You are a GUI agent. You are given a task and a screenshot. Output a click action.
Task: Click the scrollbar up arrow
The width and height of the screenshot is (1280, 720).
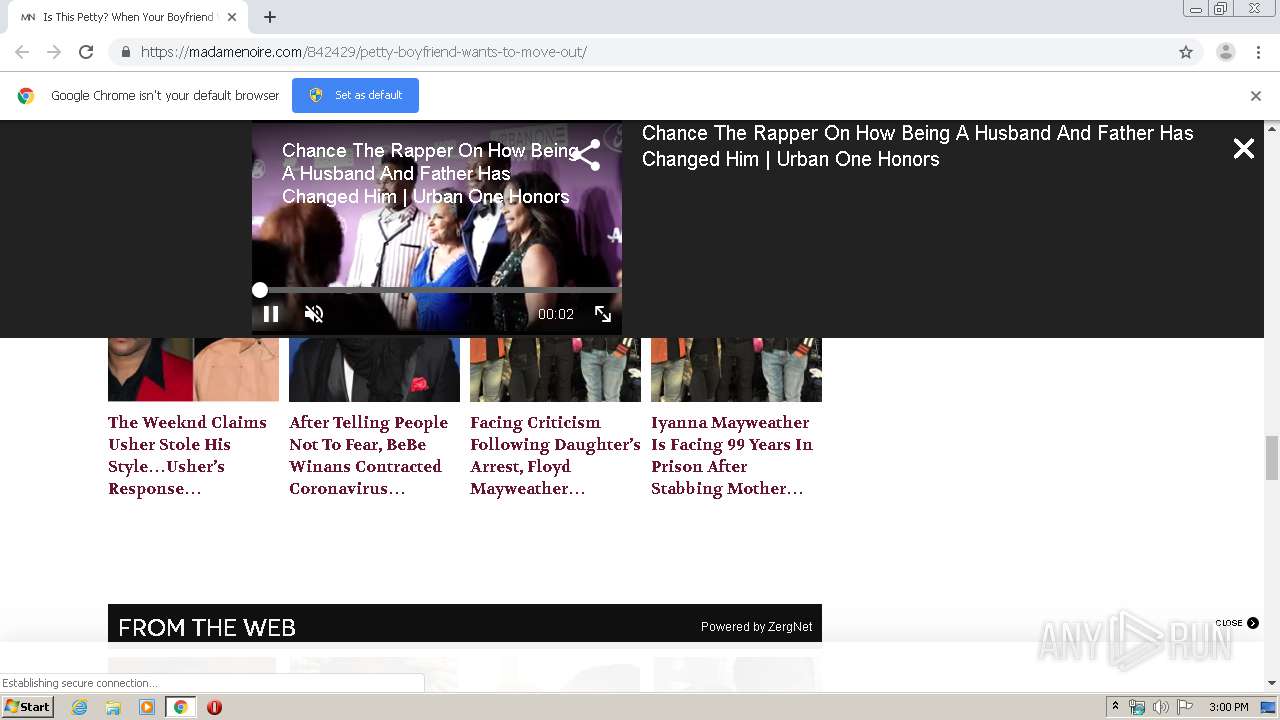[x=1272, y=128]
